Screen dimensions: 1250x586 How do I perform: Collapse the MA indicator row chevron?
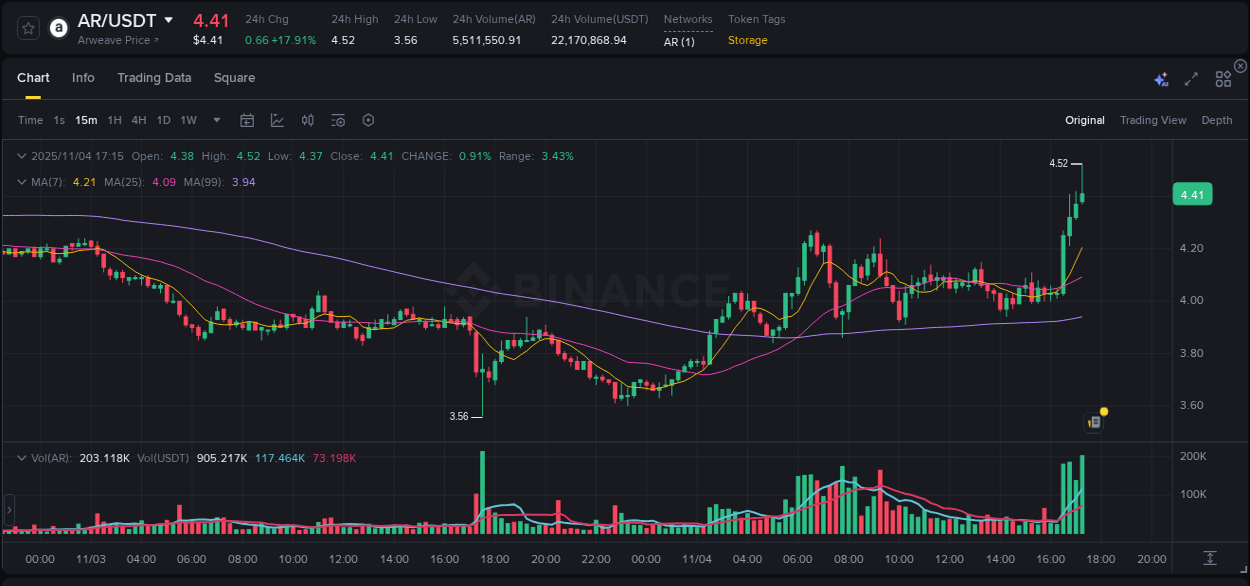[21, 182]
